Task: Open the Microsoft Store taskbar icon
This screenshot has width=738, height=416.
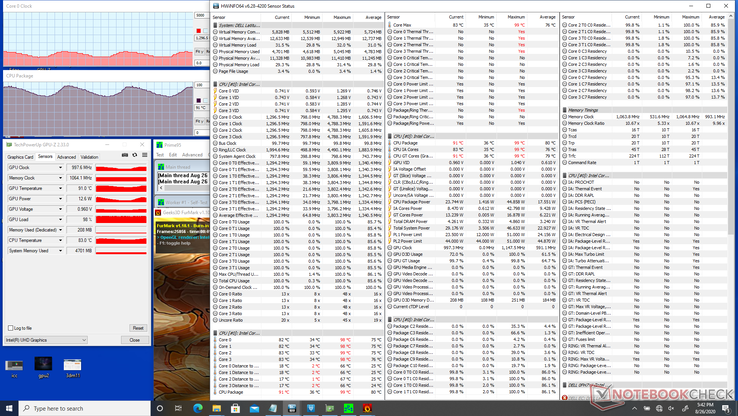Action: (235, 408)
